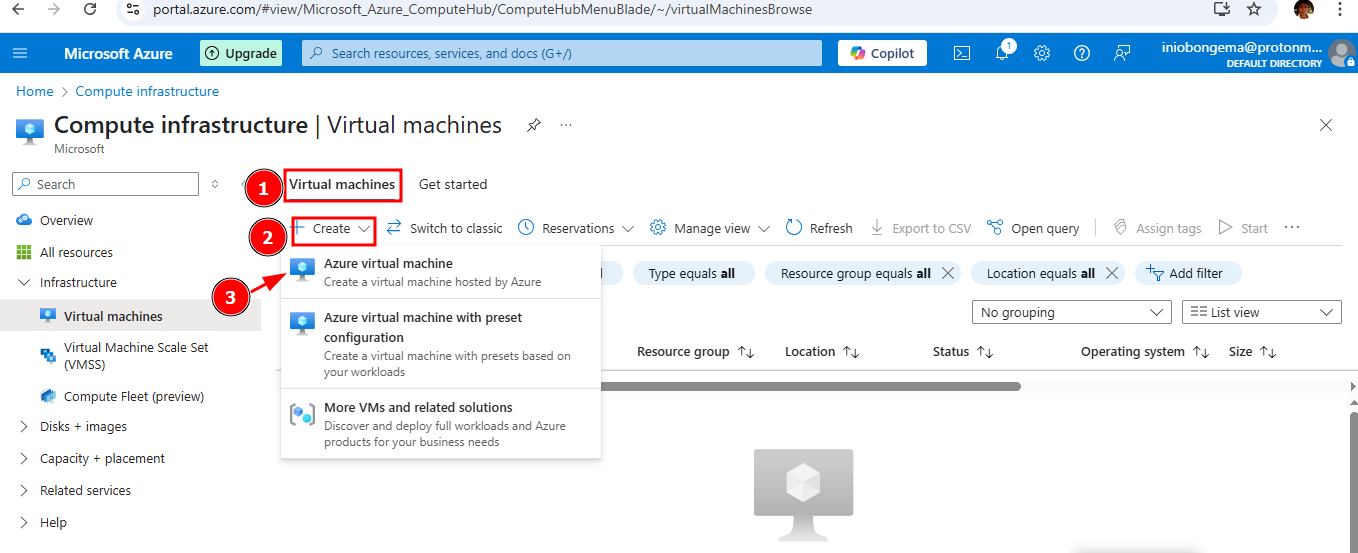Sort by Size column arrows
This screenshot has height=553, width=1358.
[1268, 352]
